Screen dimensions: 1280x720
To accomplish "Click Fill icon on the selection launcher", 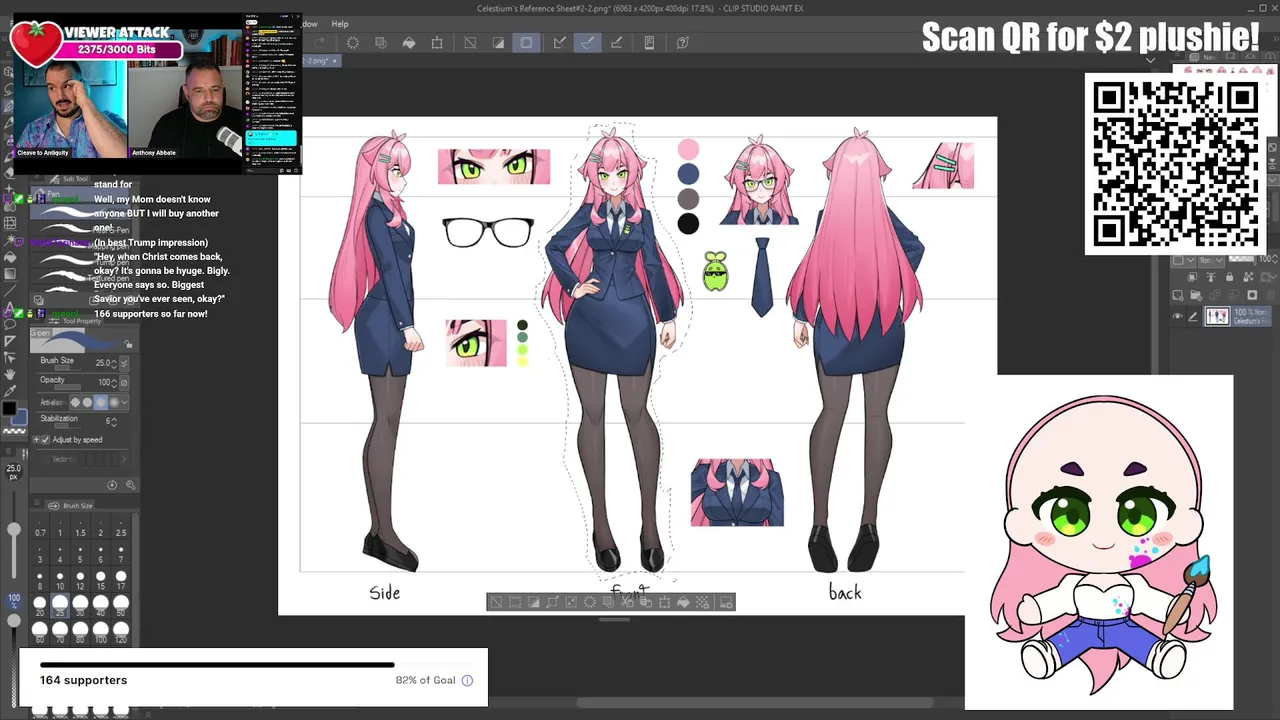I will (683, 602).
